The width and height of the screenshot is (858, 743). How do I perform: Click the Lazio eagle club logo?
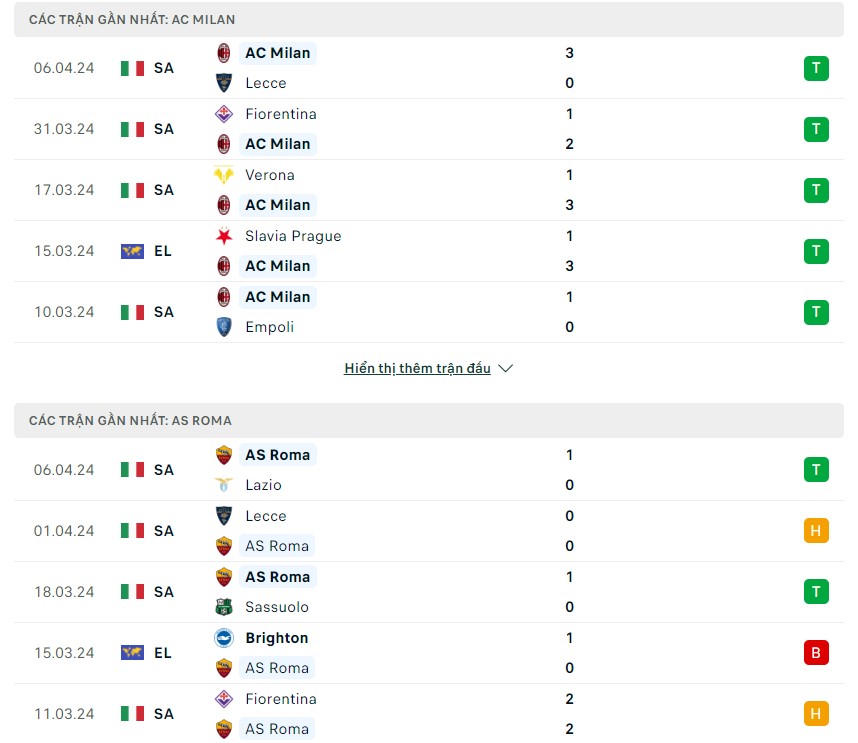pos(225,485)
